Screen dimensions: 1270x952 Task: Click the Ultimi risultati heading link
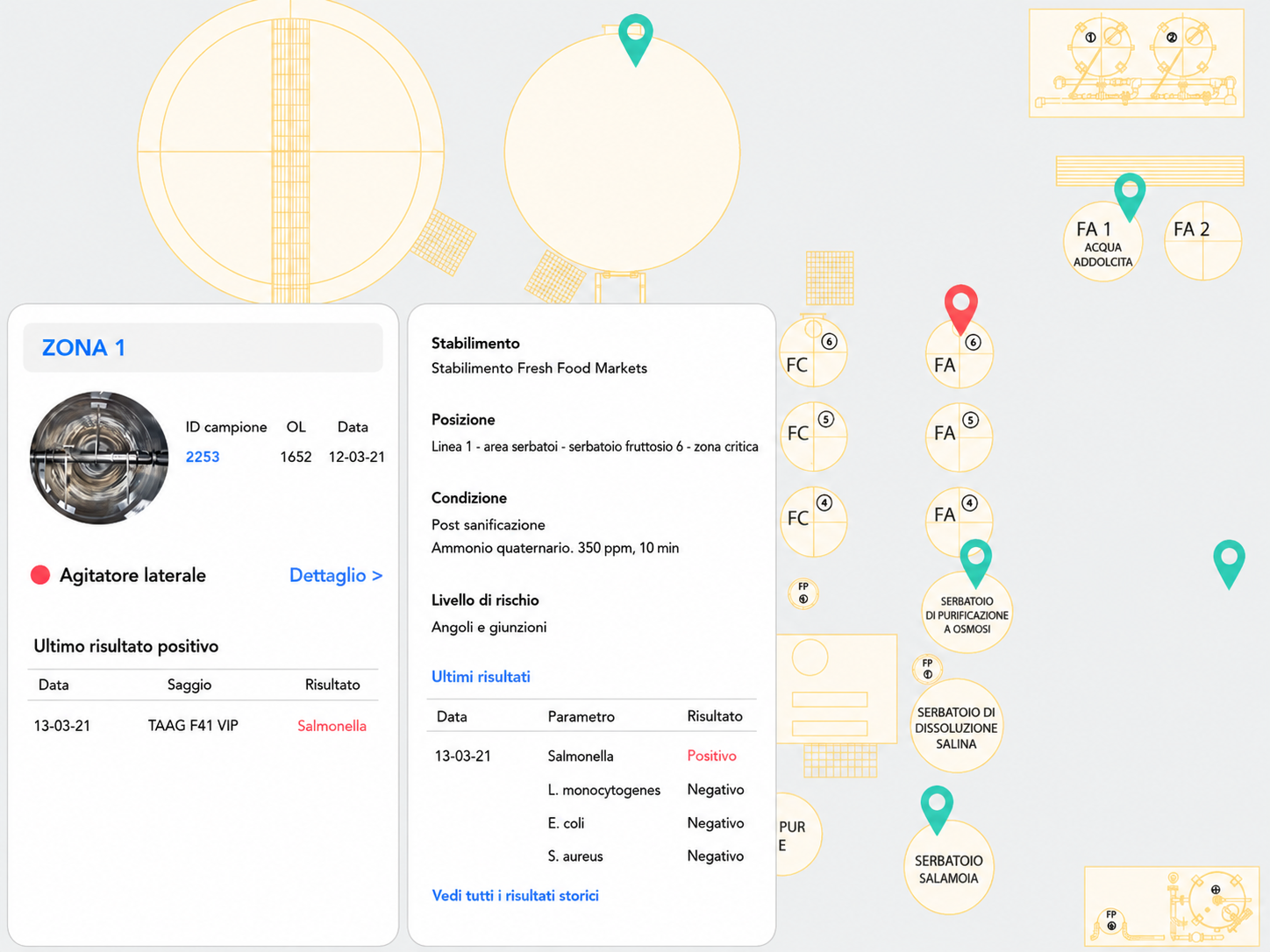pos(481,677)
